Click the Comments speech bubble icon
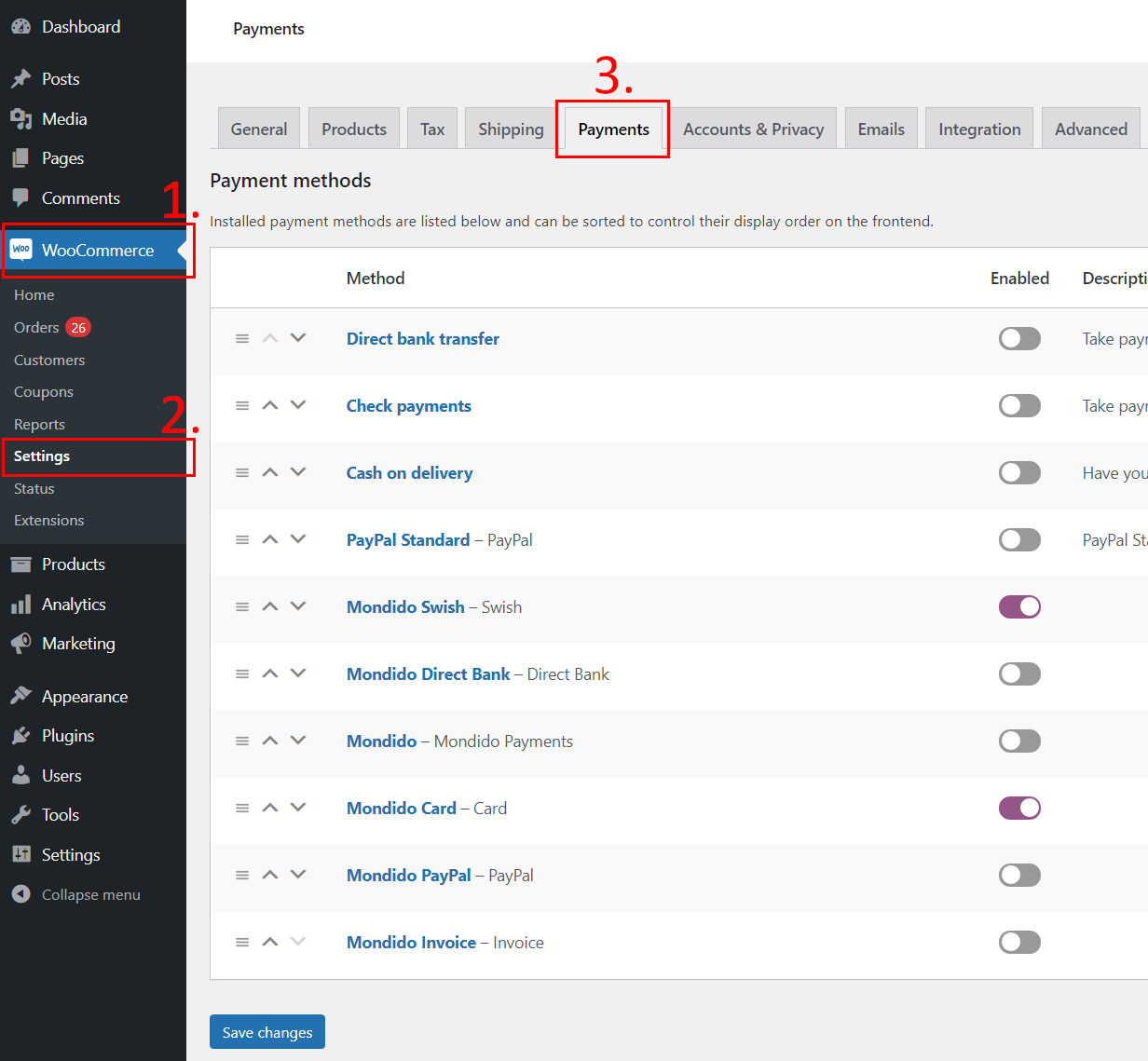Viewport: 1148px width, 1061px height. tap(20, 198)
